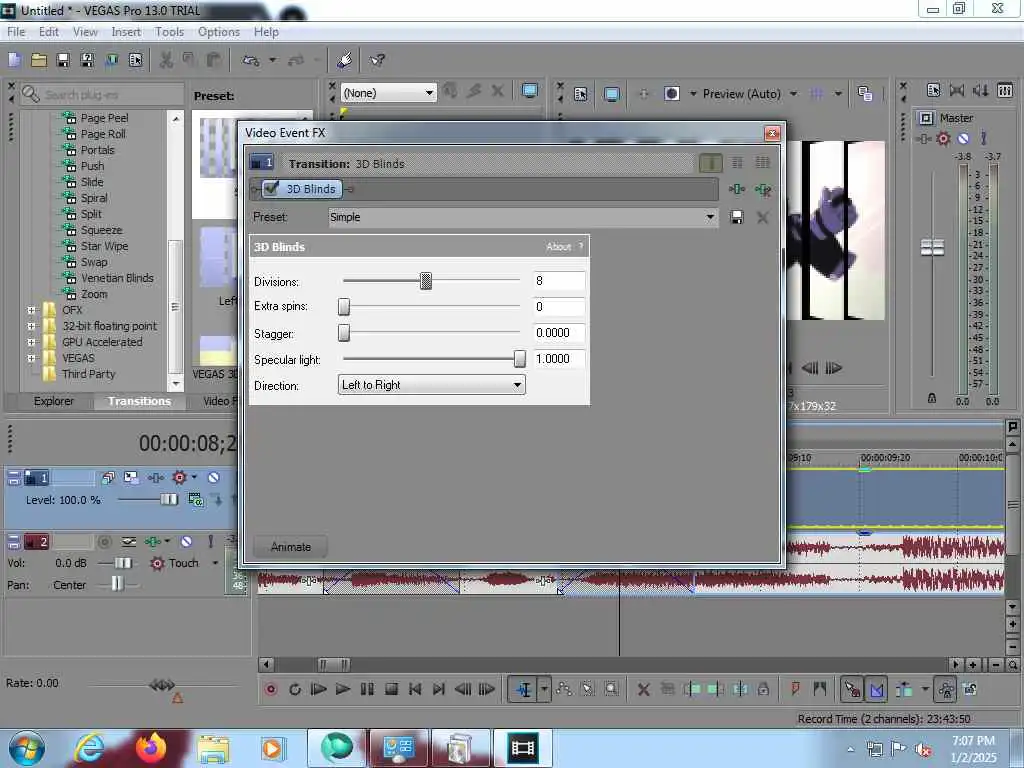Toggle the Enable Snapping icon
The image size is (1024, 768).
click(852, 689)
